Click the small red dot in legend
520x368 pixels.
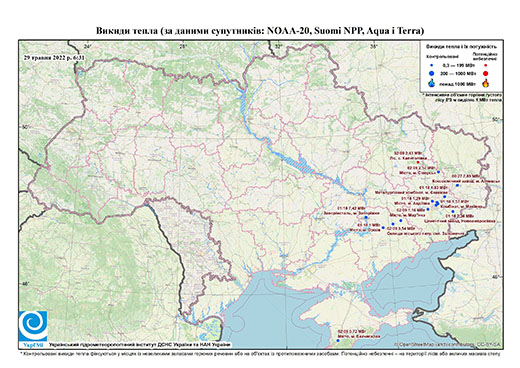[x=485, y=65]
